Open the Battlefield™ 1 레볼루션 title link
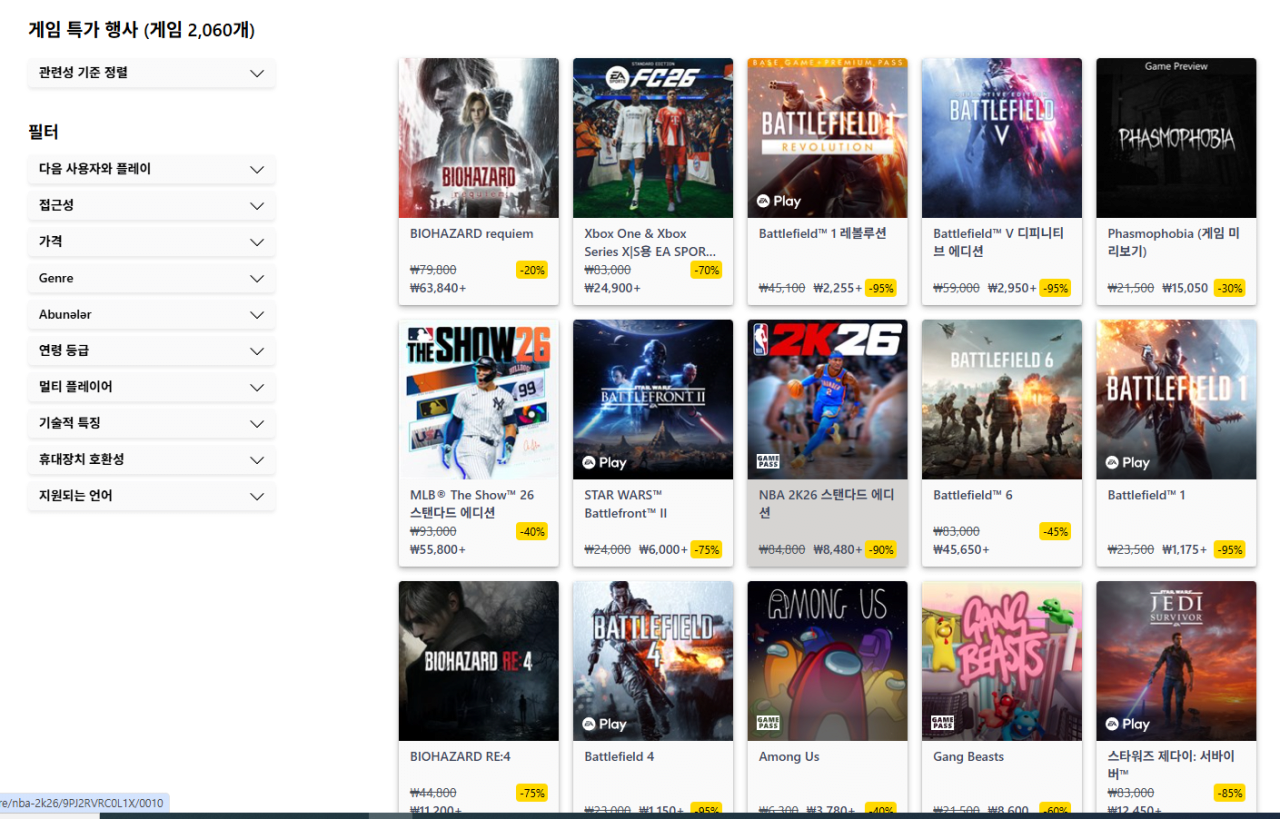Screen dimensions: 1280x819 pos(823,234)
